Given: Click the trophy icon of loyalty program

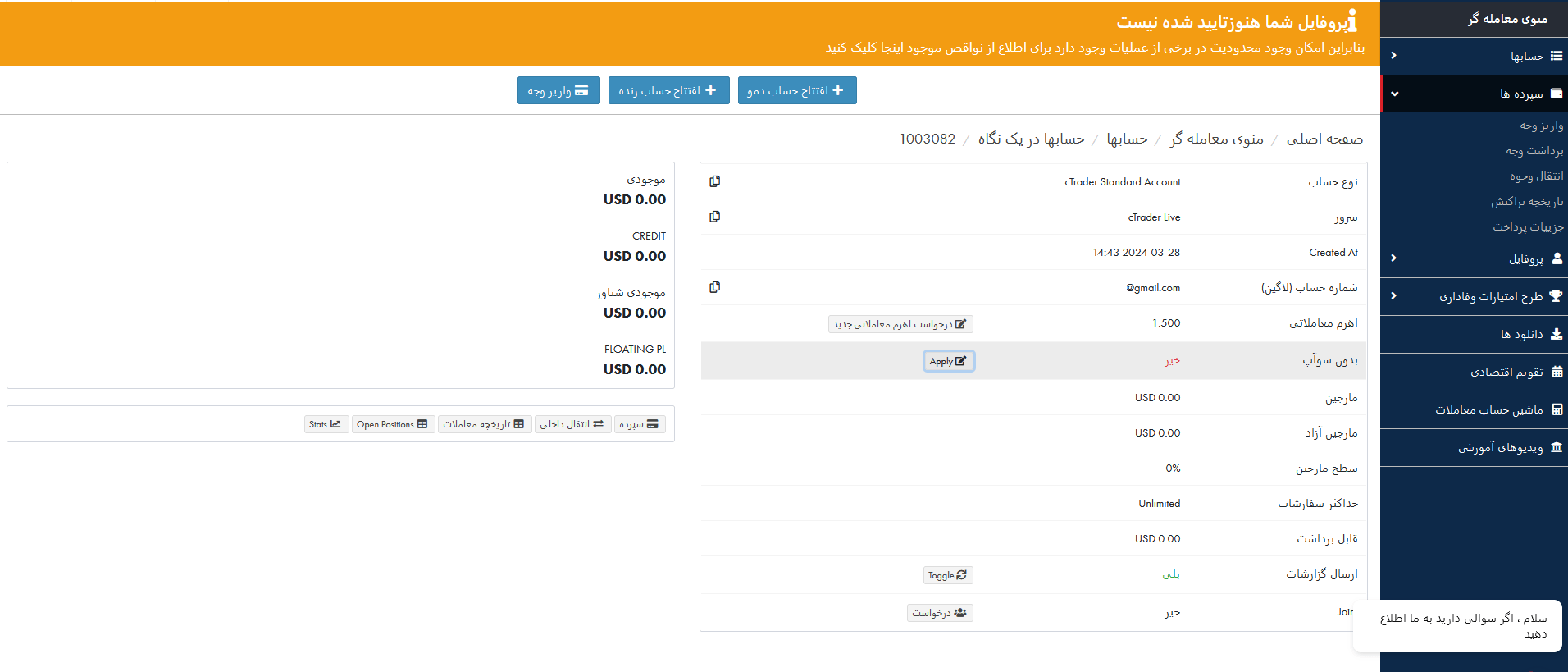Looking at the screenshot, I should (x=1556, y=296).
